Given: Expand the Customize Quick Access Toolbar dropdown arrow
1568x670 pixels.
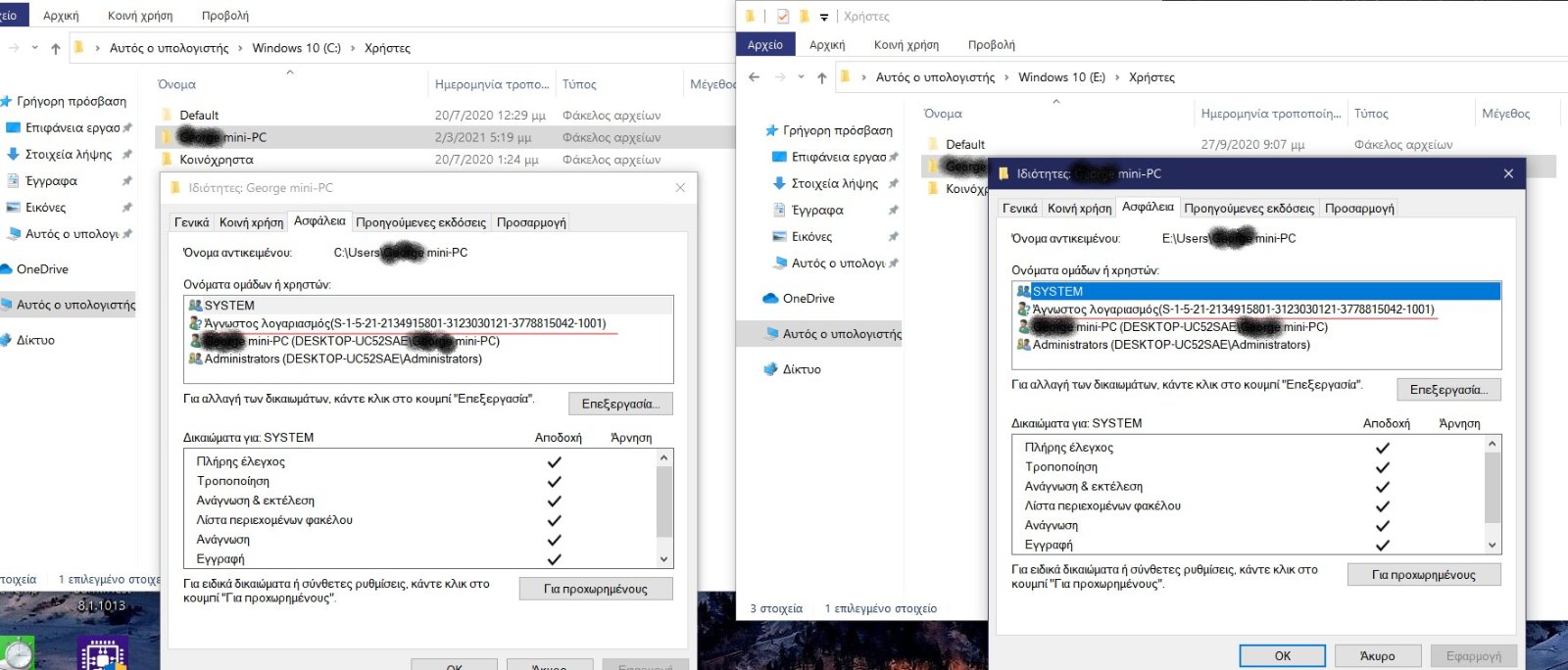Looking at the screenshot, I should click(x=824, y=17).
